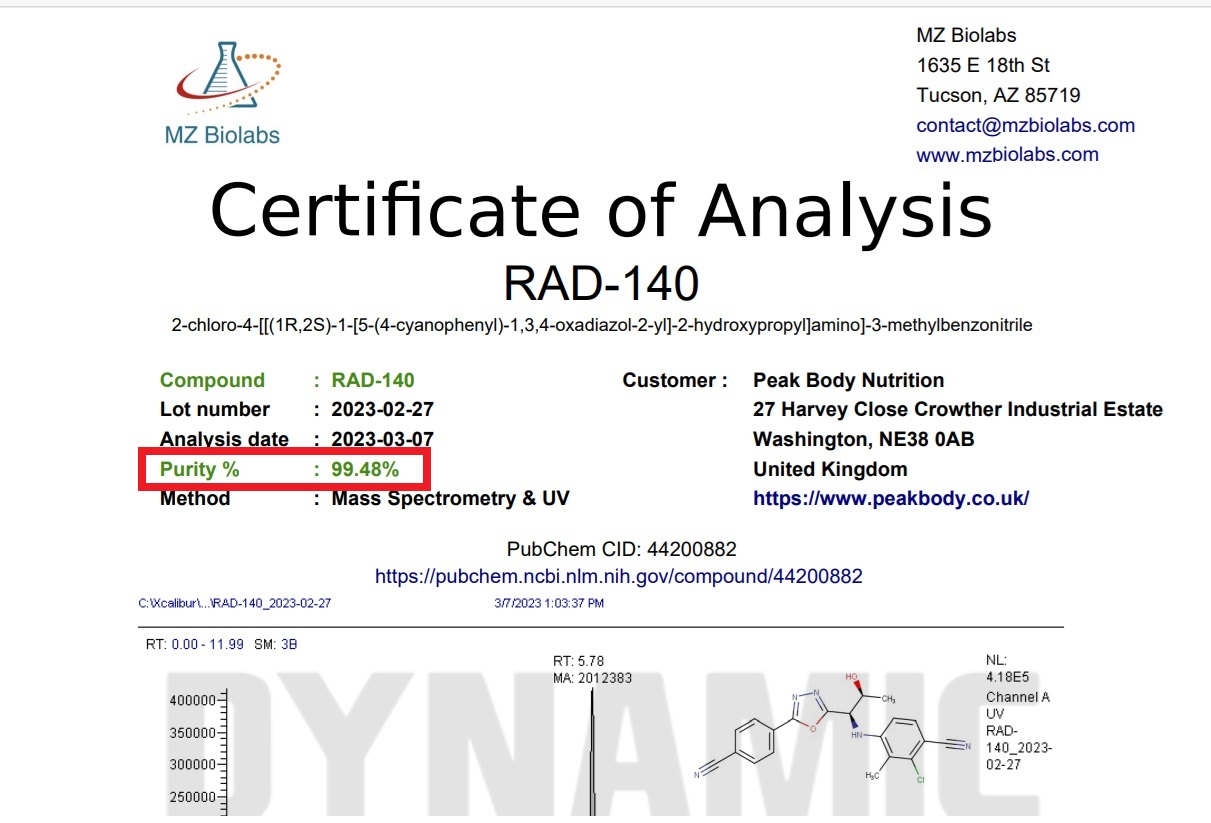
Task: Select the customer name 'Peak Body Nutrition'
Action: (x=848, y=380)
